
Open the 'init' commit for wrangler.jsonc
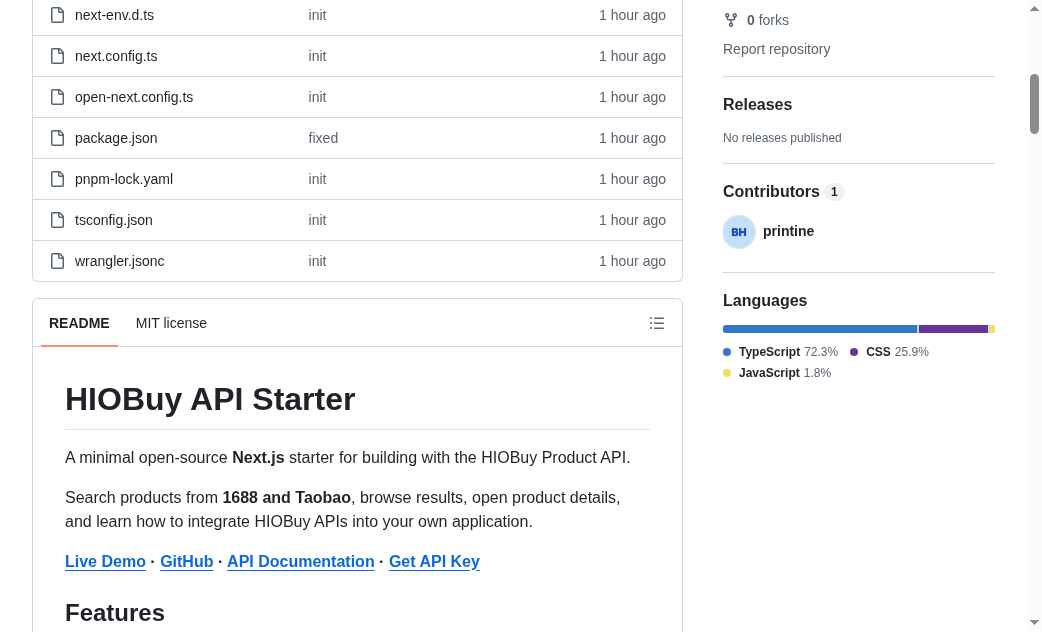coord(317,261)
